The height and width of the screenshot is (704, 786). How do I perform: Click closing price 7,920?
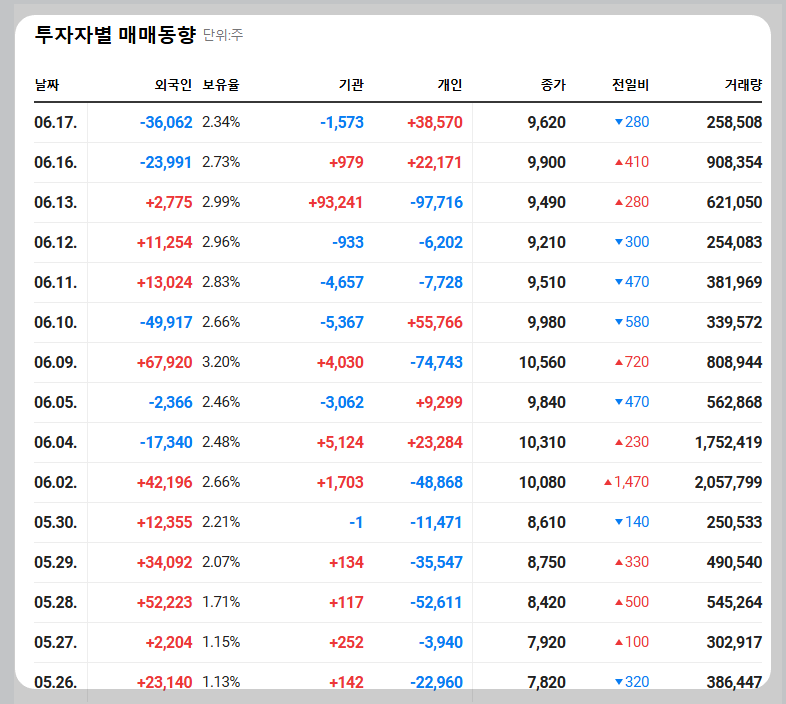click(x=546, y=643)
